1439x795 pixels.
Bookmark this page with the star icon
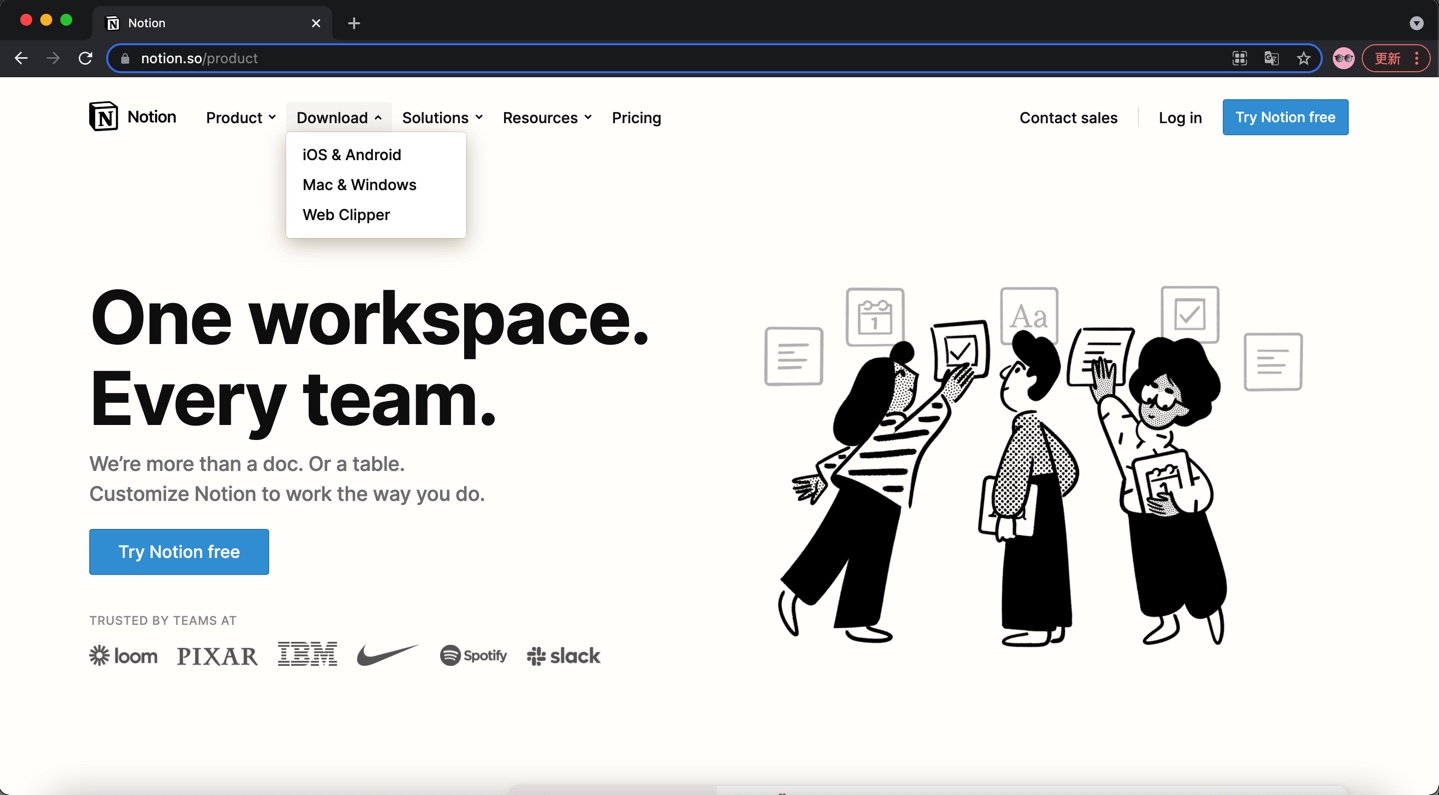(1304, 58)
